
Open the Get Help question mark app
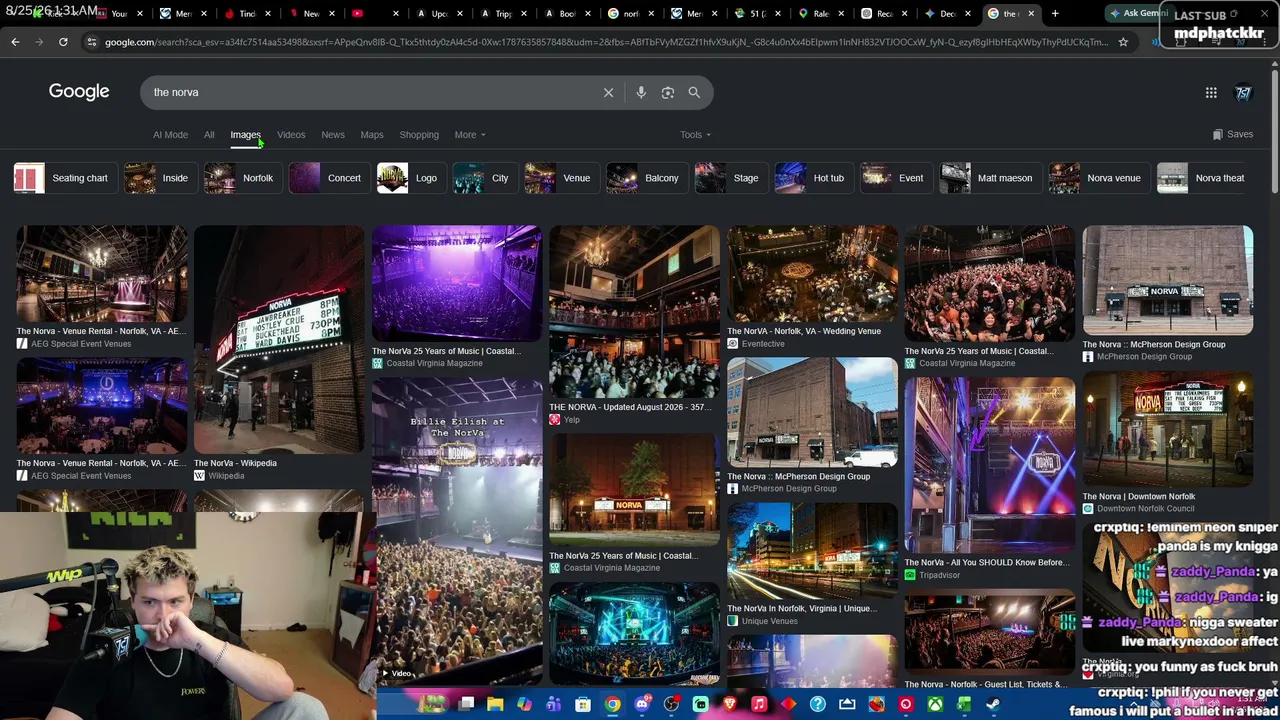(x=818, y=704)
